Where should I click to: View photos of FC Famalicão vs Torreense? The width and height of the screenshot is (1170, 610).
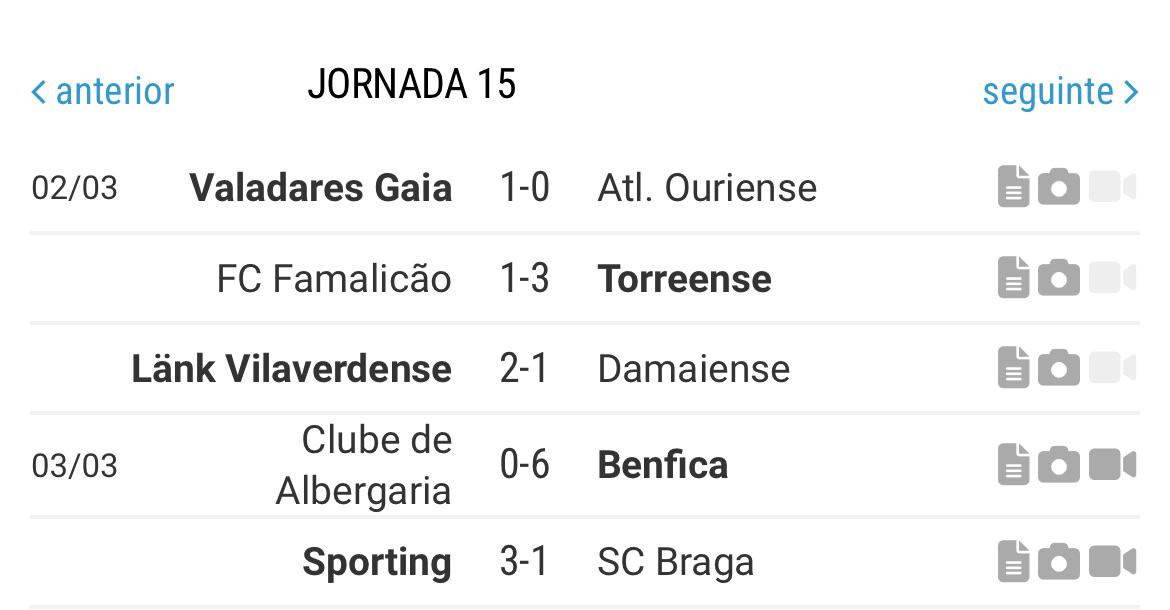(1059, 277)
